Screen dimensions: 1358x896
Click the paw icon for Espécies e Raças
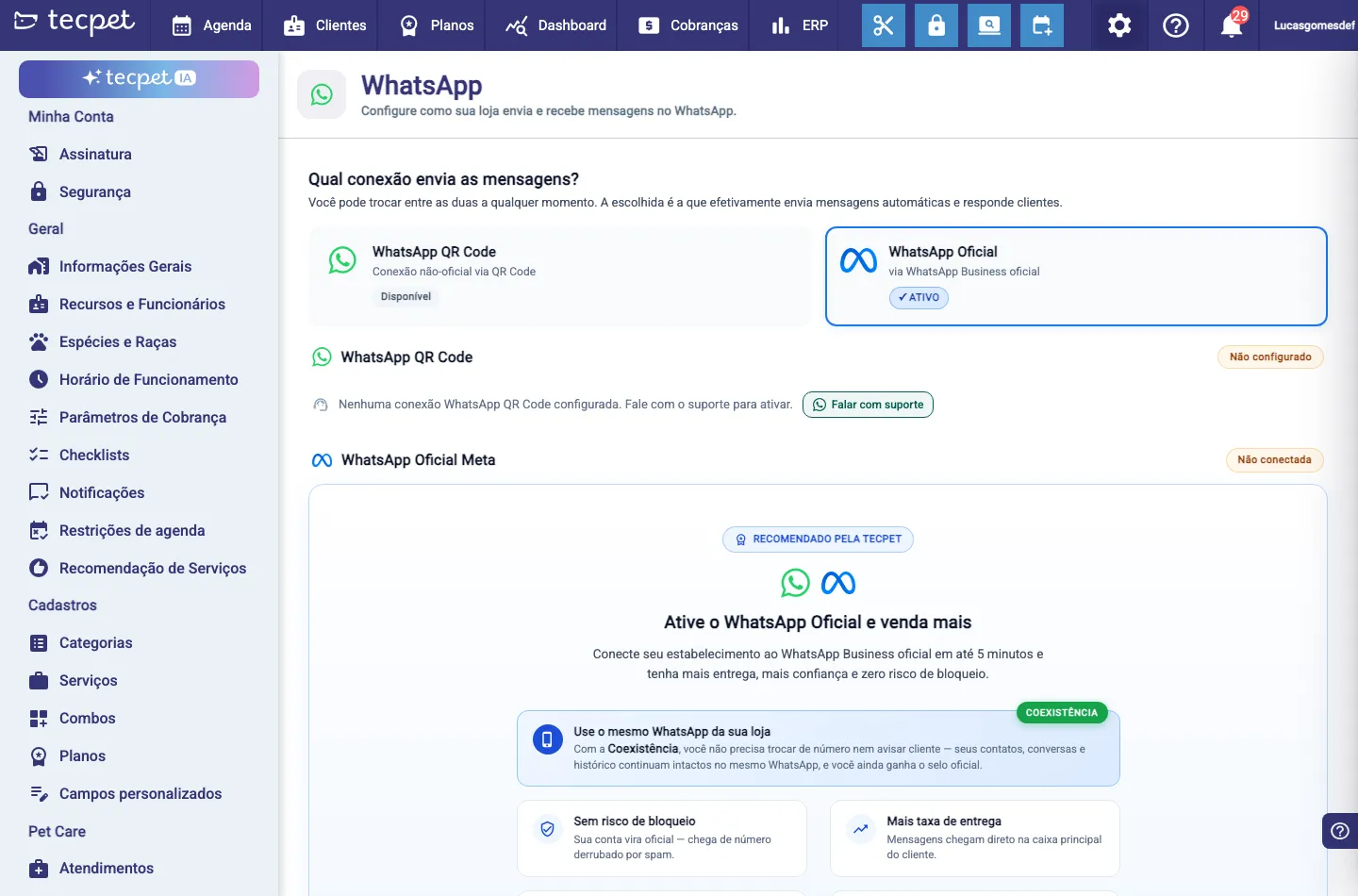39,341
